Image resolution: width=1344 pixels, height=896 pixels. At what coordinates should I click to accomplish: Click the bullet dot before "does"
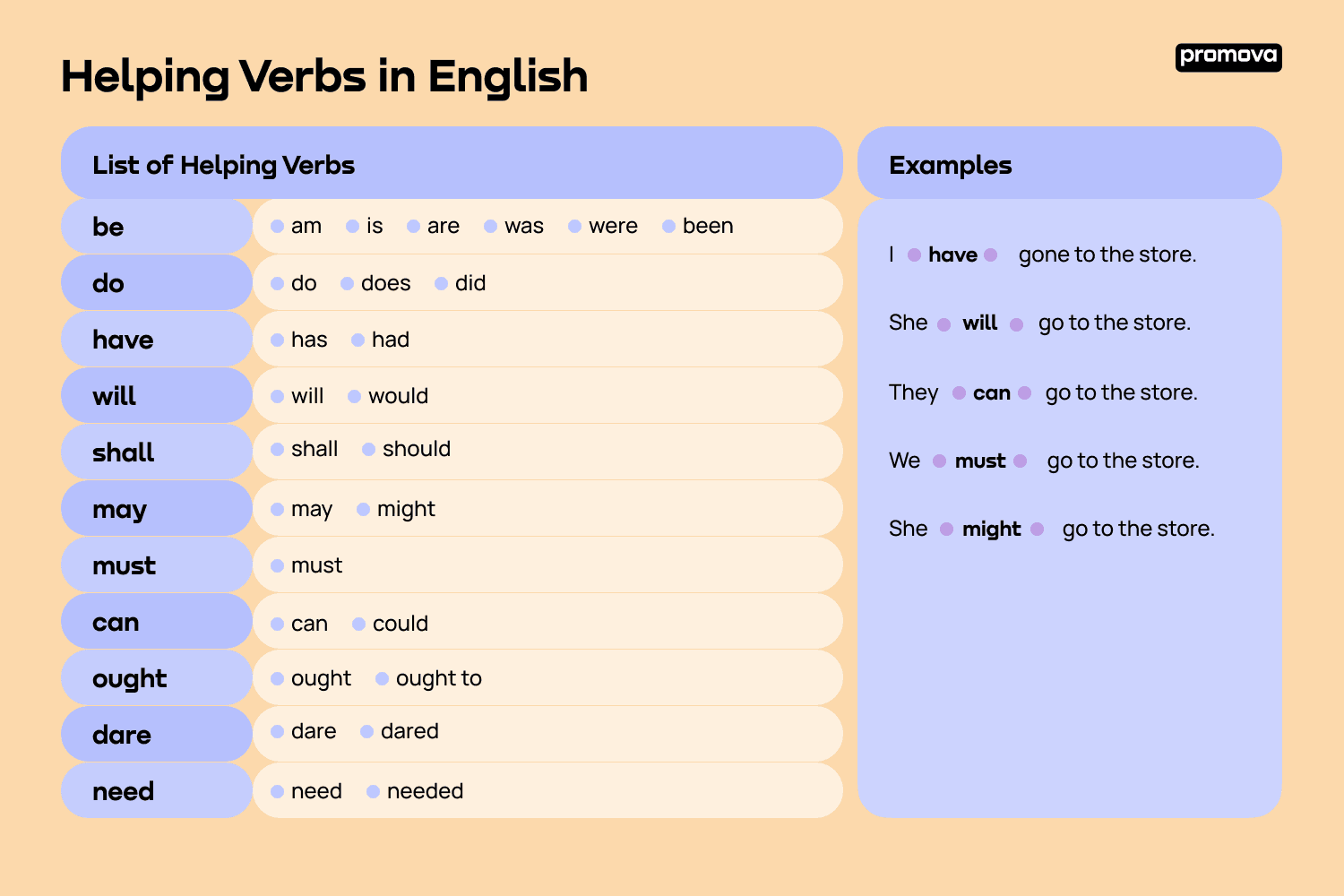point(348,283)
